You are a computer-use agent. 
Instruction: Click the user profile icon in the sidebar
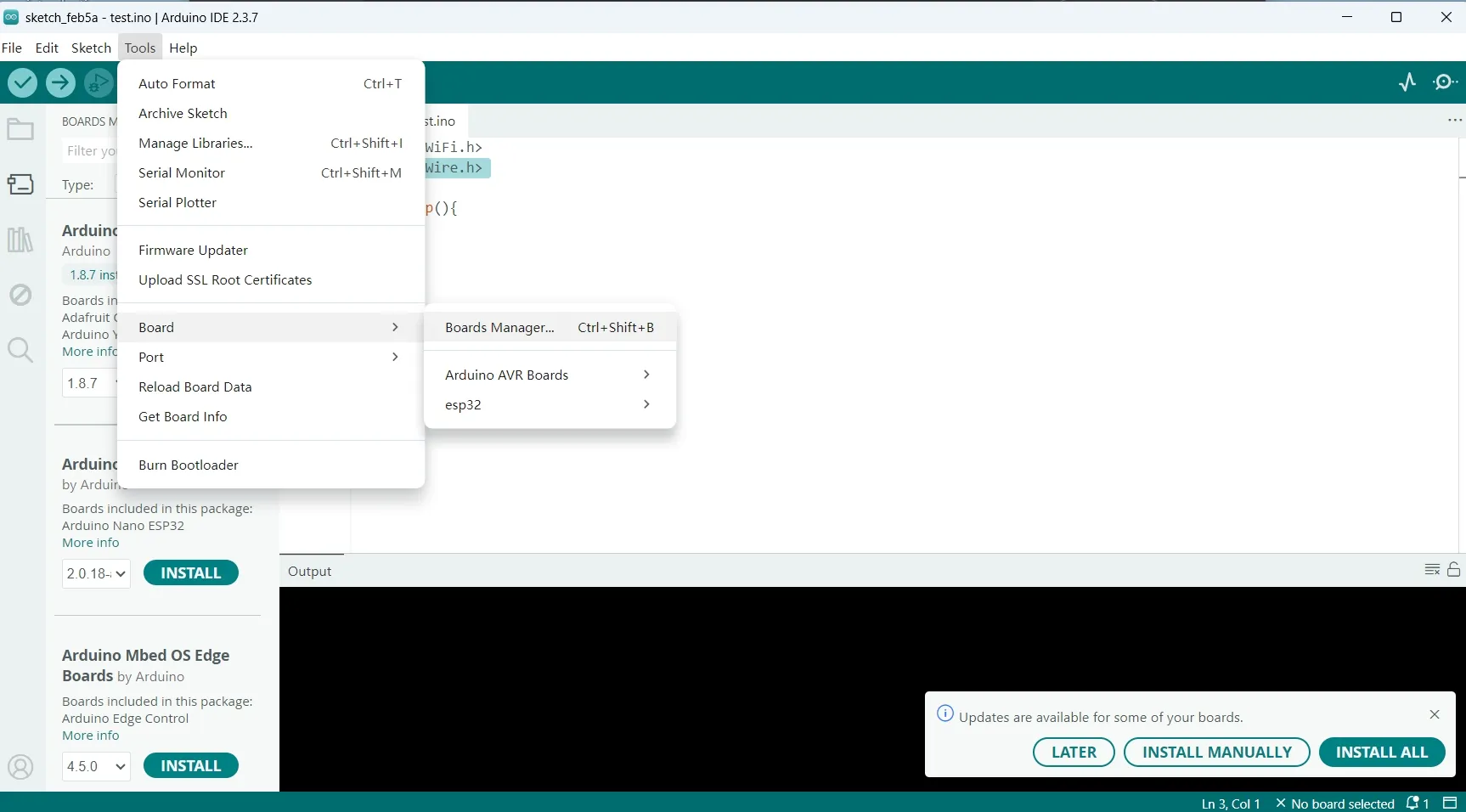coord(20,767)
